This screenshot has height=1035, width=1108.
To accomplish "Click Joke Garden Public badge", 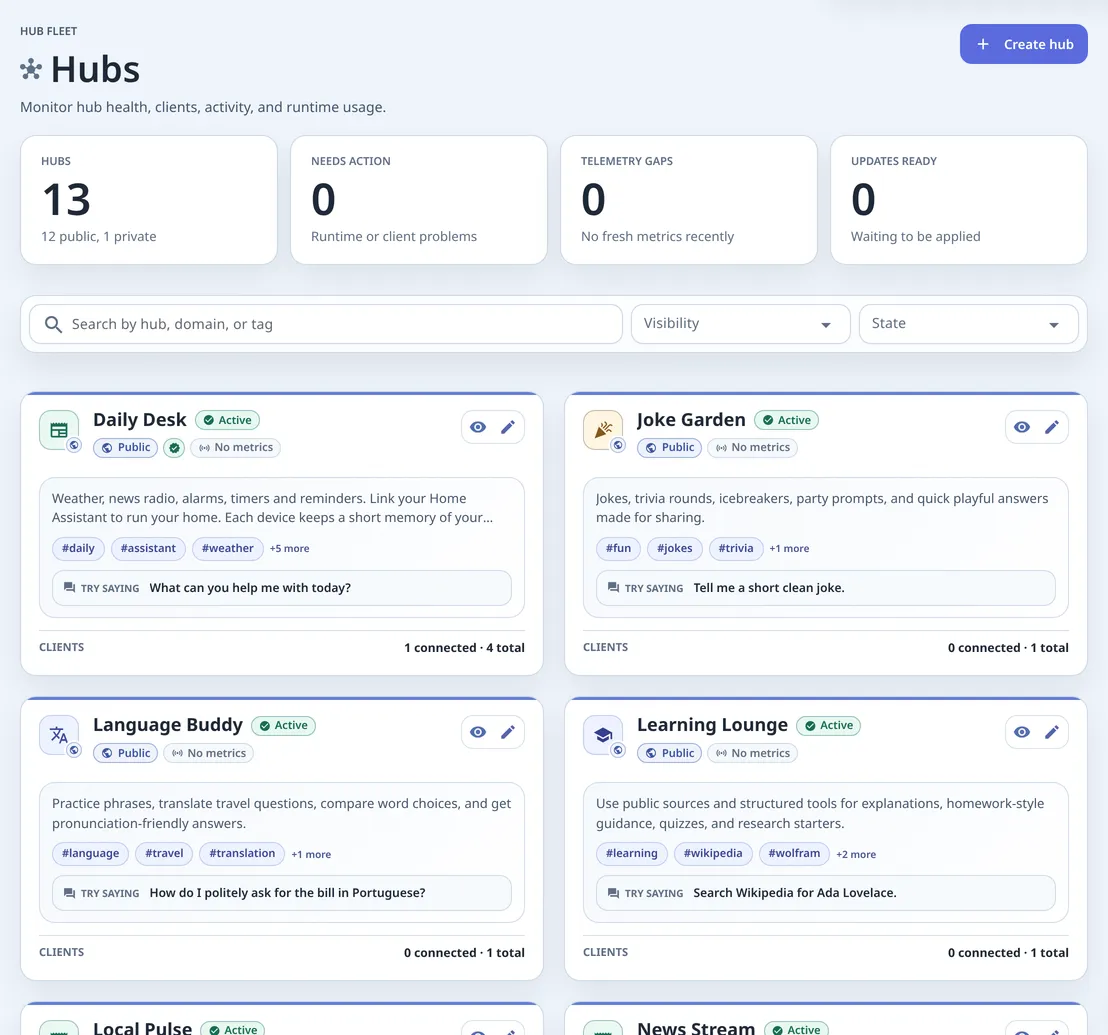I will [x=669, y=448].
